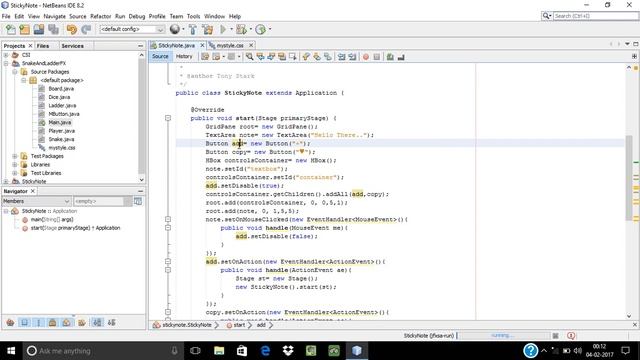Switch to the mystyle.css editor tab

229,45
